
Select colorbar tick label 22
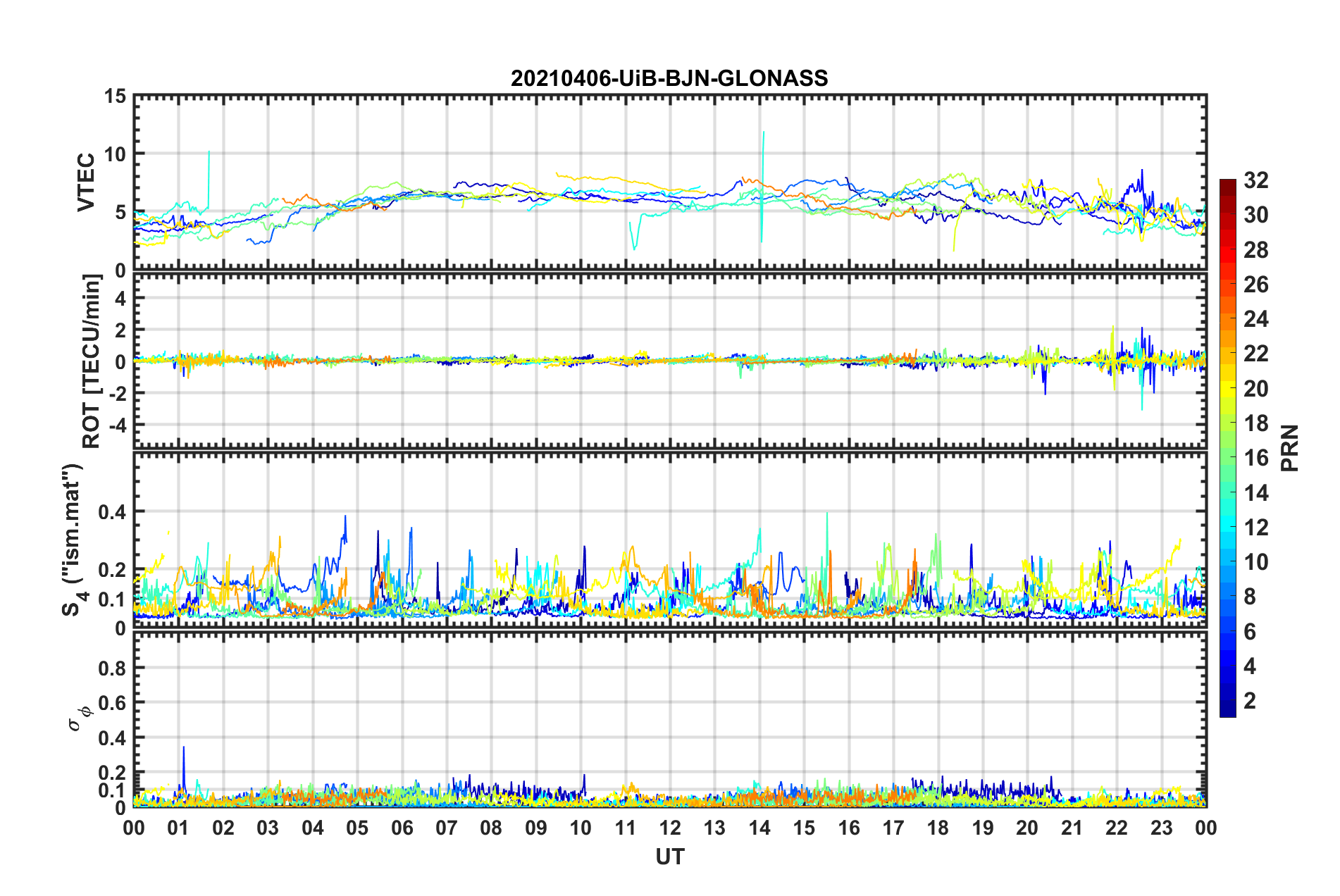(1256, 354)
